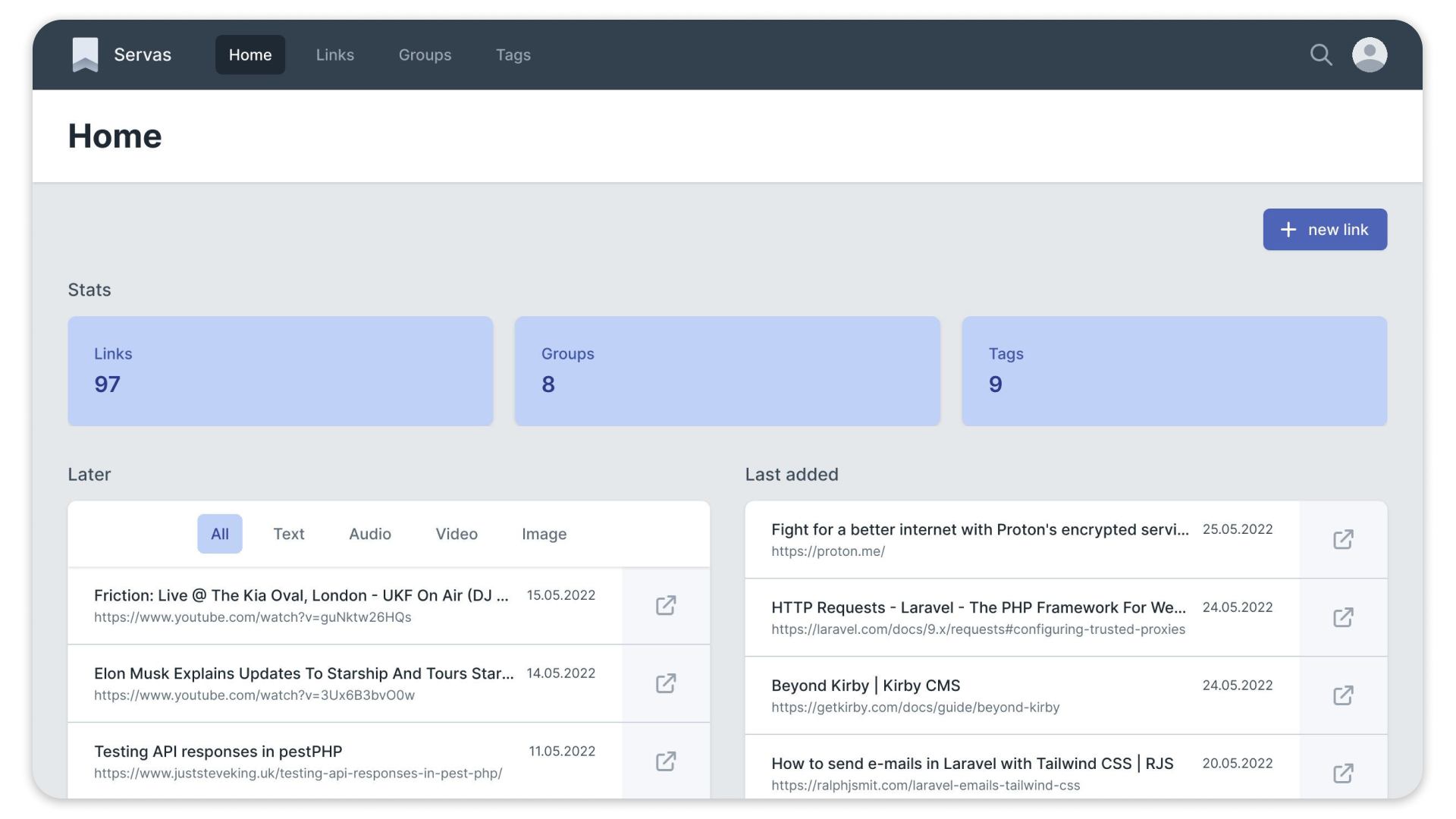Click the Image filter option
Viewport: 1456px width, 819px height.
click(544, 533)
